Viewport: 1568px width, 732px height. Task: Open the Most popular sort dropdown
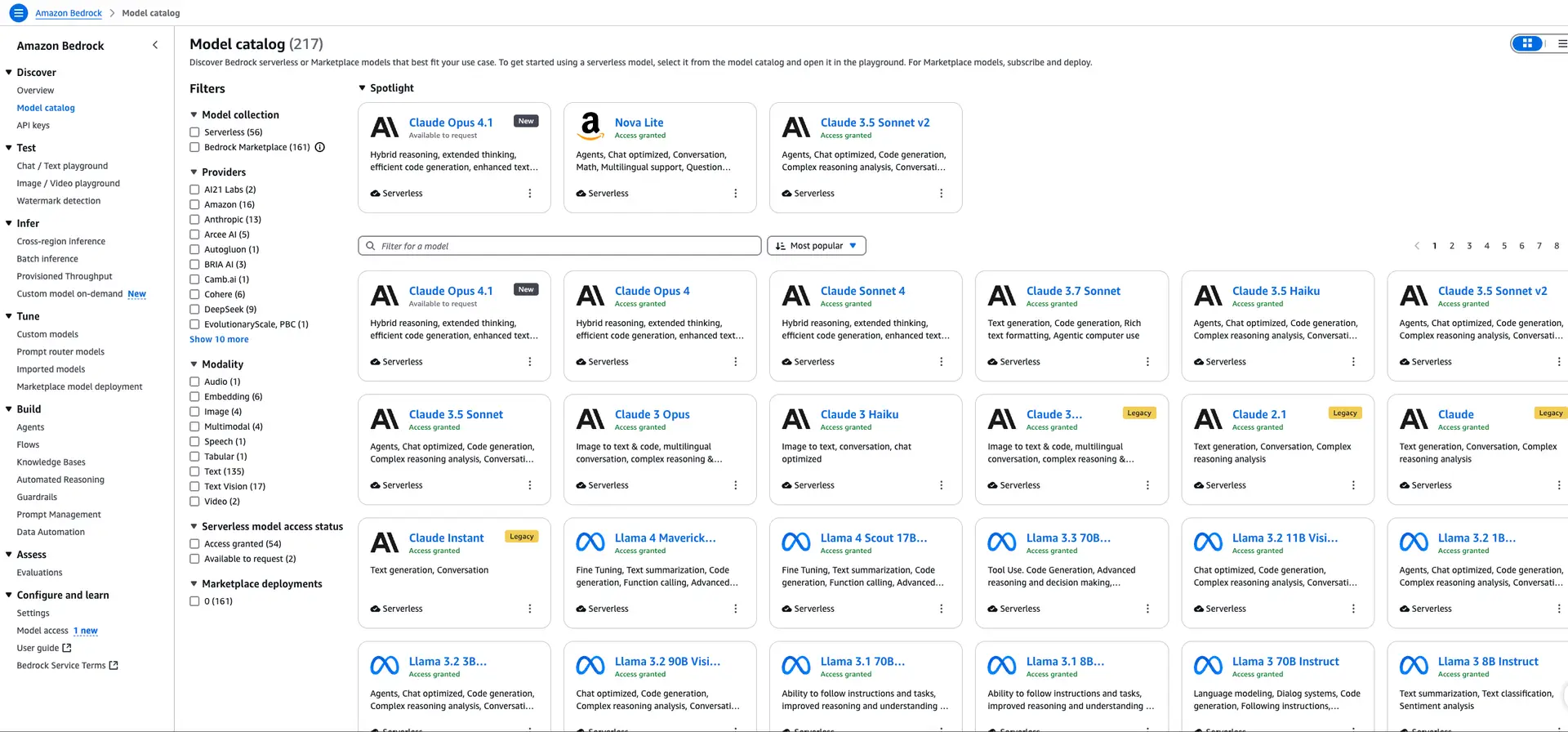coord(816,246)
